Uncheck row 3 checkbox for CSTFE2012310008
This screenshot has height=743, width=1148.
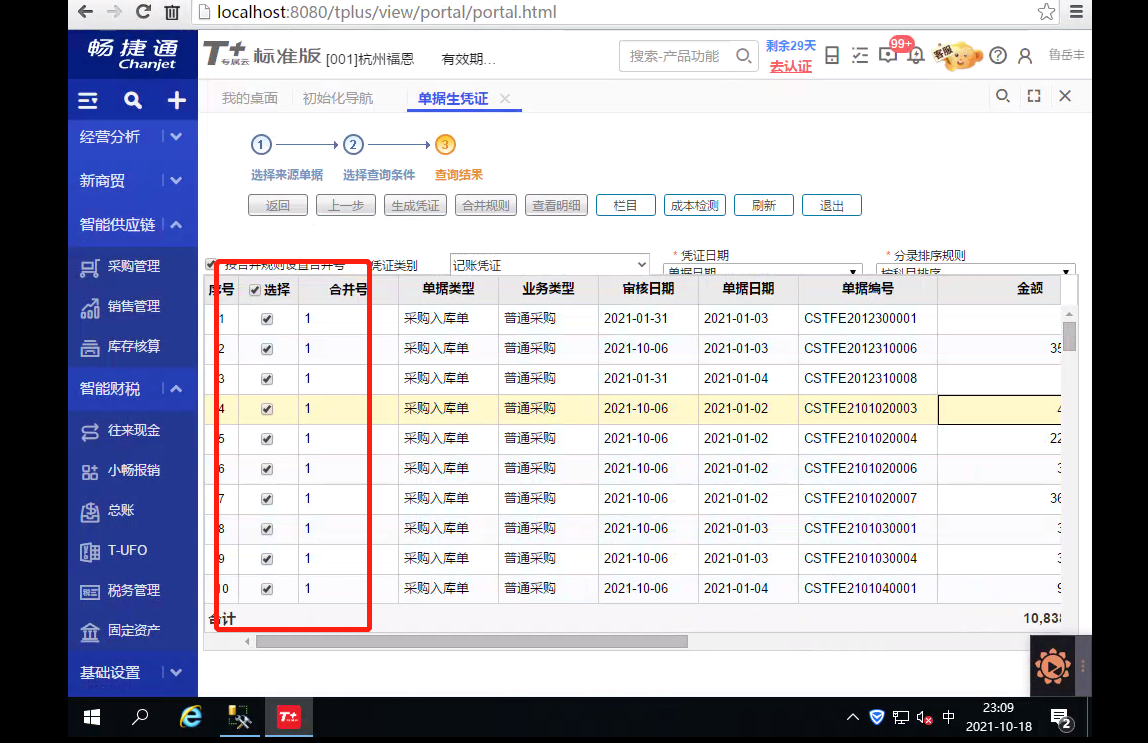267,379
